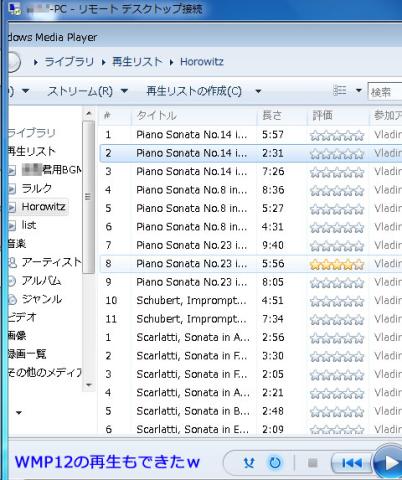Viewport: 402px width, 480px height.
Task: Click the album disc icon beside アルバム
Action: (x=12, y=281)
